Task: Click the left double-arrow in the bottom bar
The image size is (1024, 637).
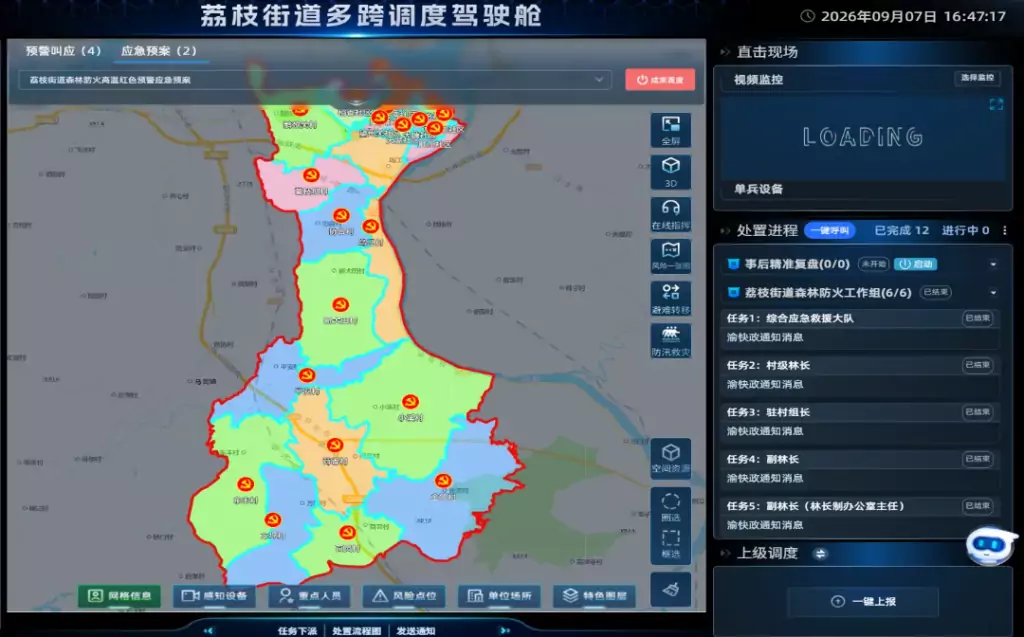Action: 208,630
